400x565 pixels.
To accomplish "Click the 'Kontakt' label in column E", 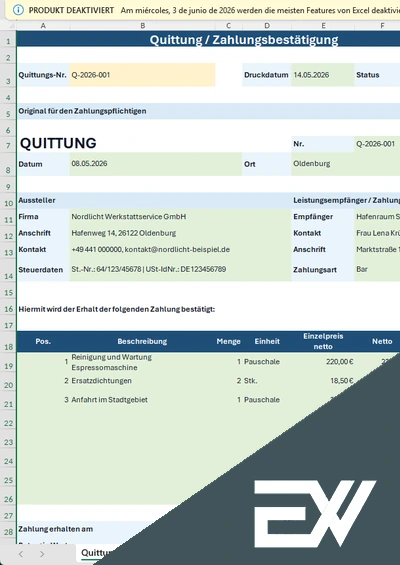I will coord(323,233).
